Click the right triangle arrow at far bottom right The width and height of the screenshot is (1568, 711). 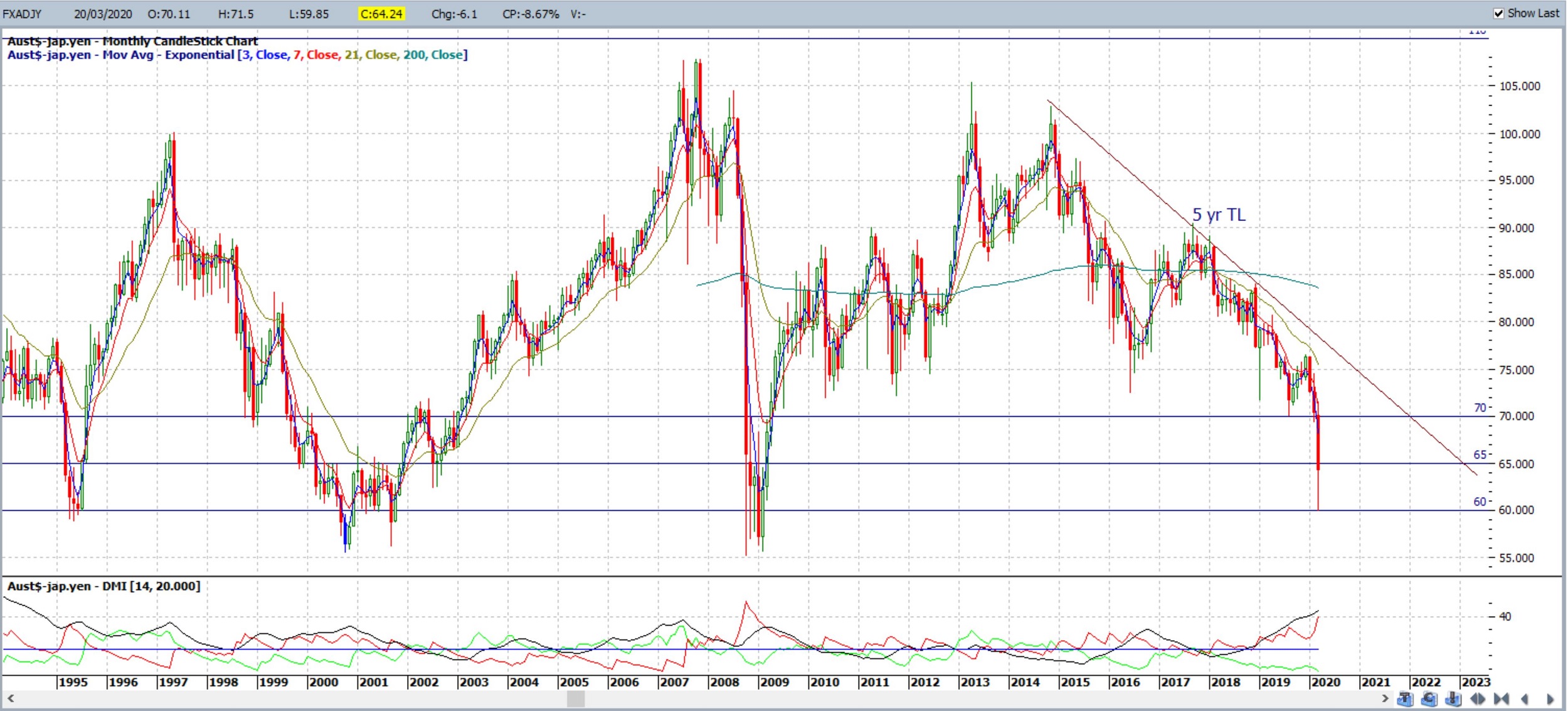(x=1550, y=698)
